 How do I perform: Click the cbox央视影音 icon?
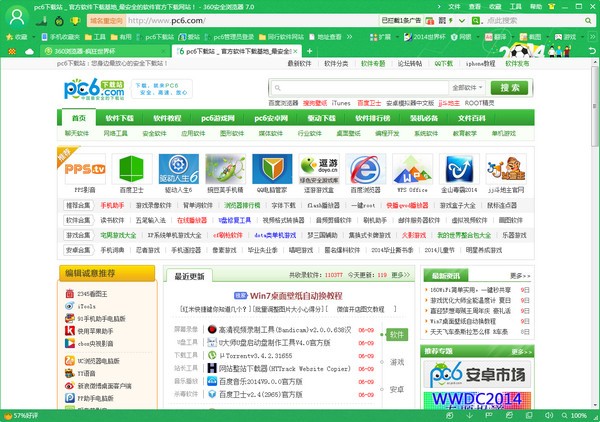click(x=70, y=343)
